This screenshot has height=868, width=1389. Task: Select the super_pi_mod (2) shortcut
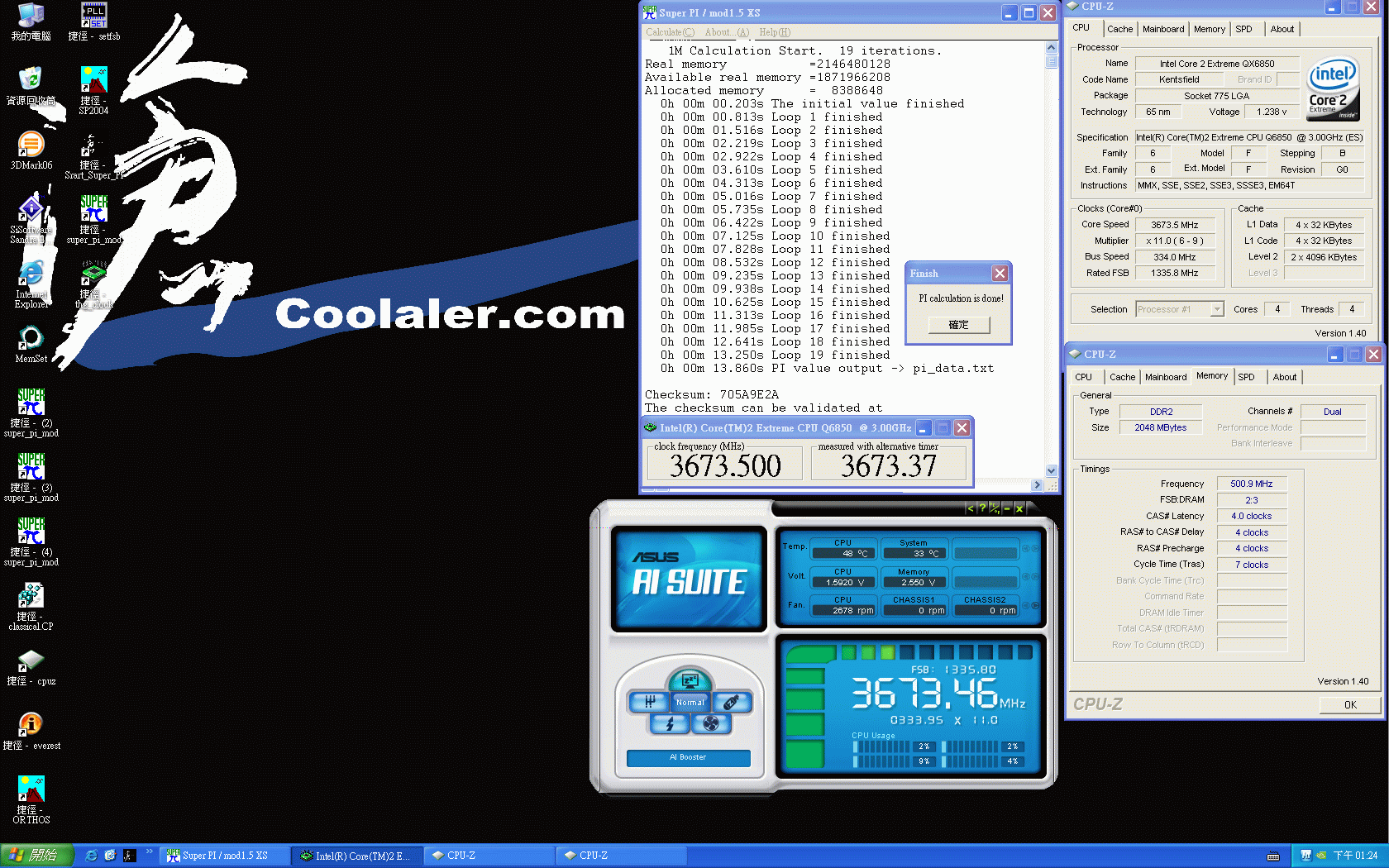point(31,413)
